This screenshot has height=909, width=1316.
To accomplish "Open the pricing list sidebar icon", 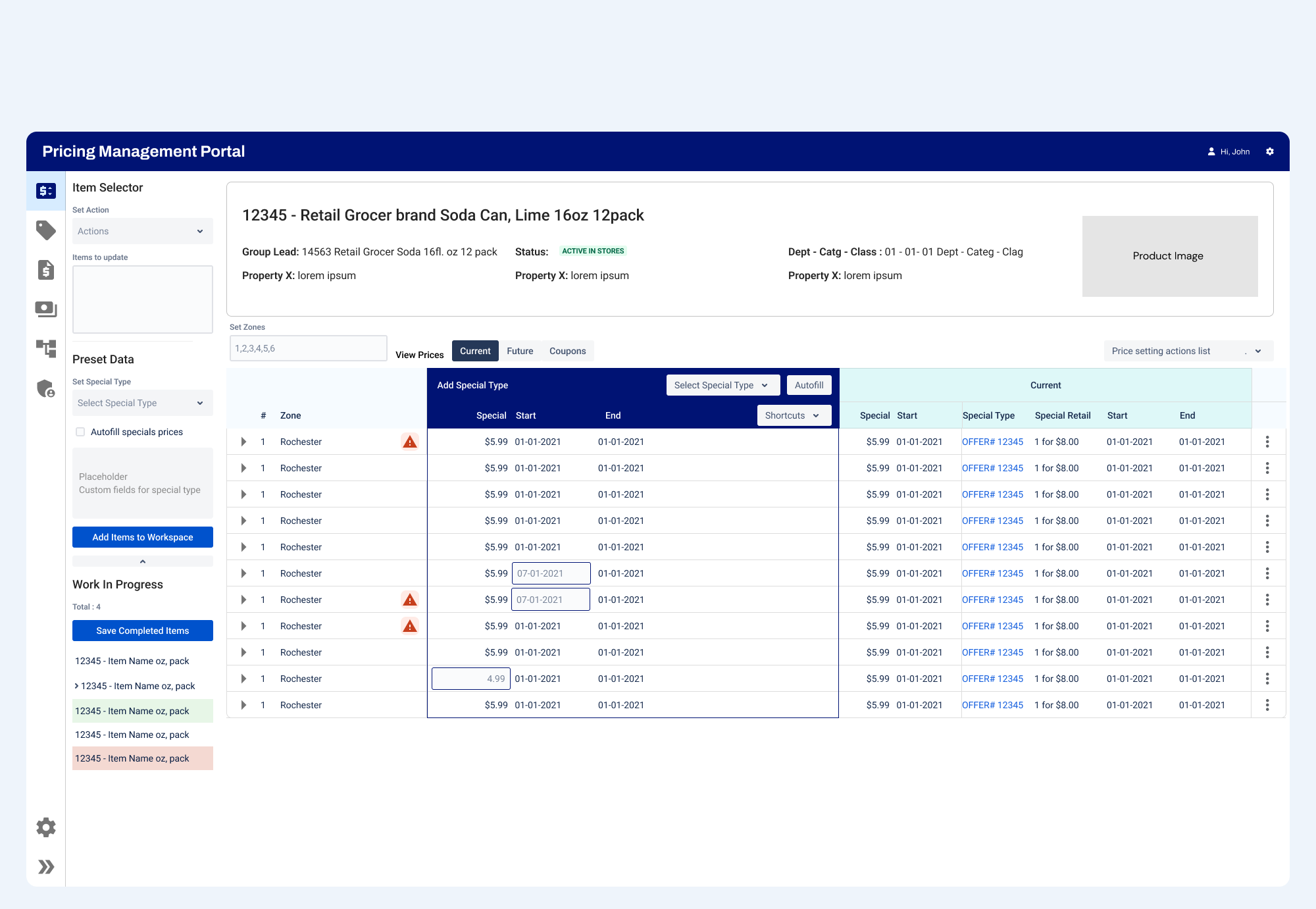I will click(46, 191).
